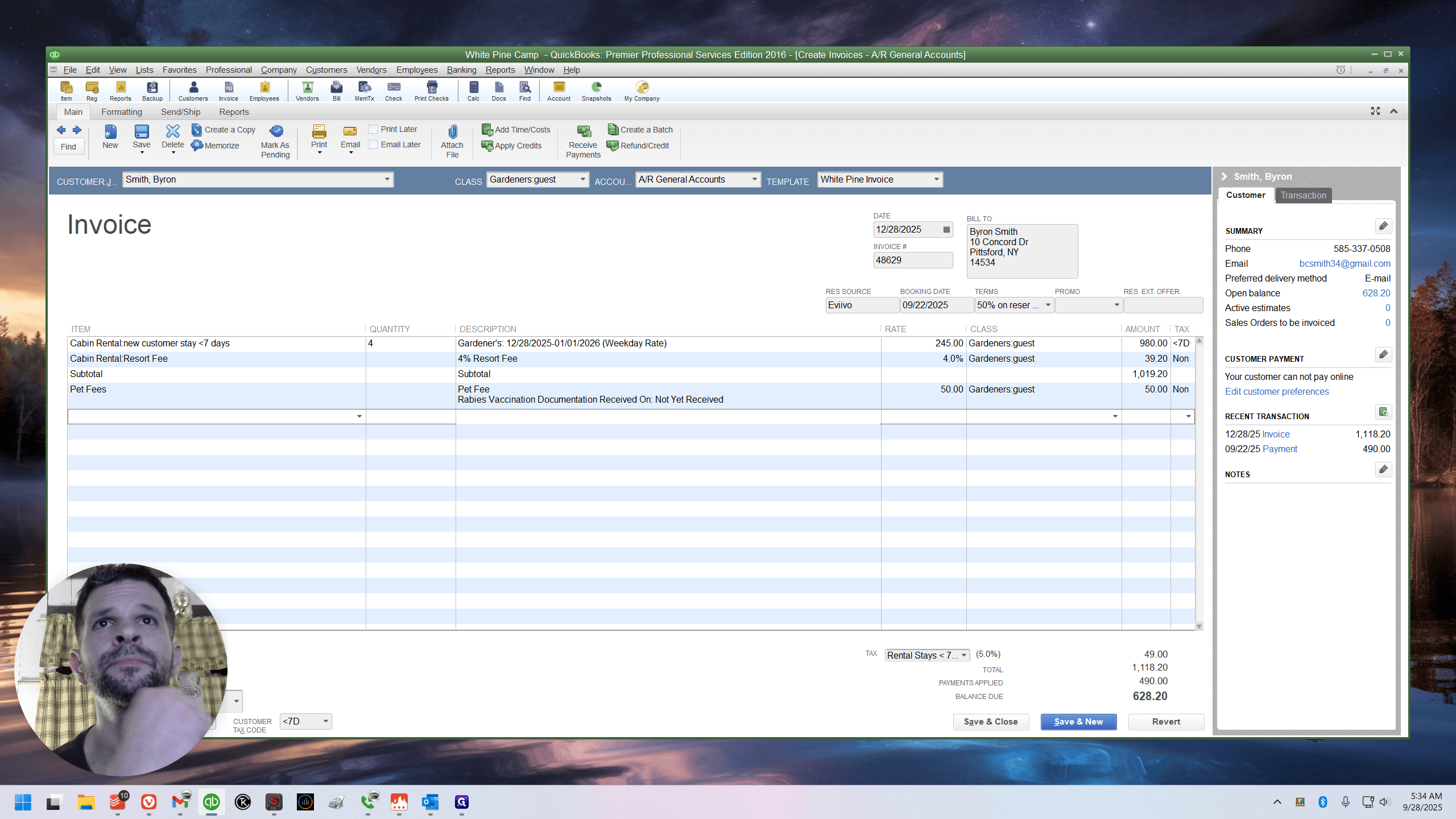Mark invoice As Pending
The image size is (1456, 819).
pos(275,142)
